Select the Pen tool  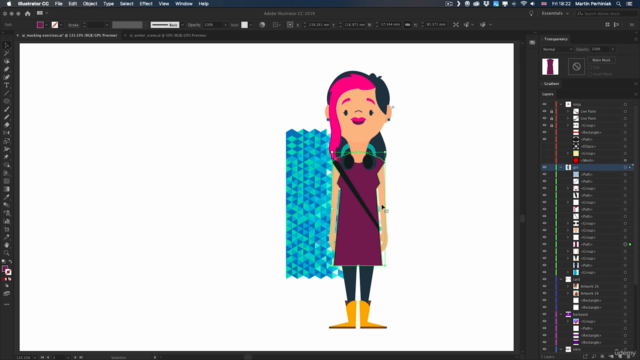coord(7,69)
